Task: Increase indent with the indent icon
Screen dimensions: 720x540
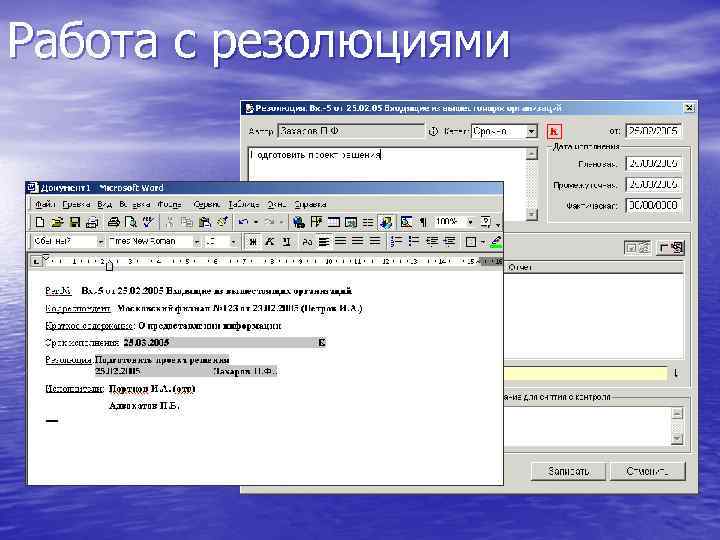Action: click(x=450, y=242)
